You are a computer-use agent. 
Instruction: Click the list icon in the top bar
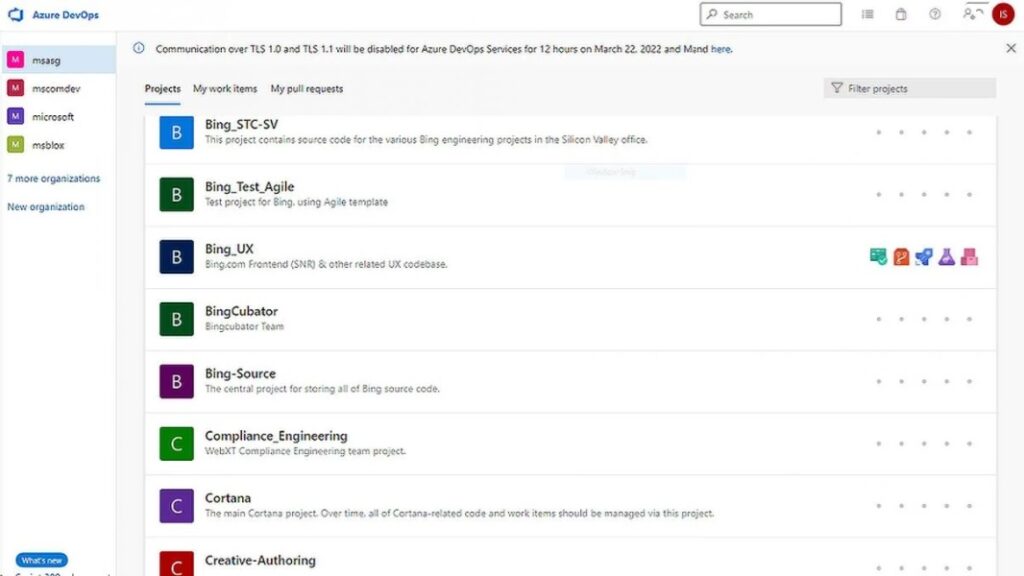[x=867, y=13]
